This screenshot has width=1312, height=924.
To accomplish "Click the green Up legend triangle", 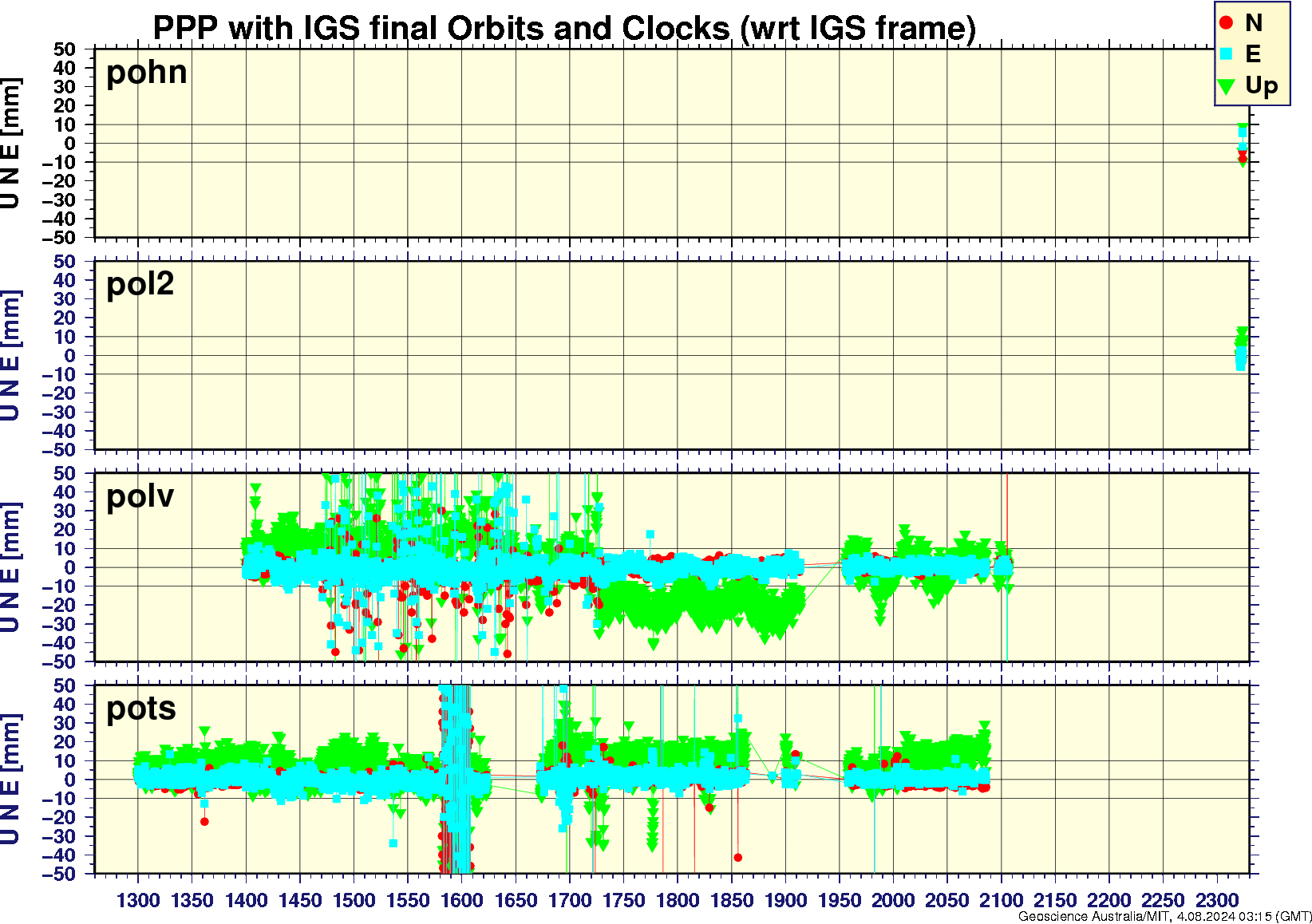I will click(1227, 85).
